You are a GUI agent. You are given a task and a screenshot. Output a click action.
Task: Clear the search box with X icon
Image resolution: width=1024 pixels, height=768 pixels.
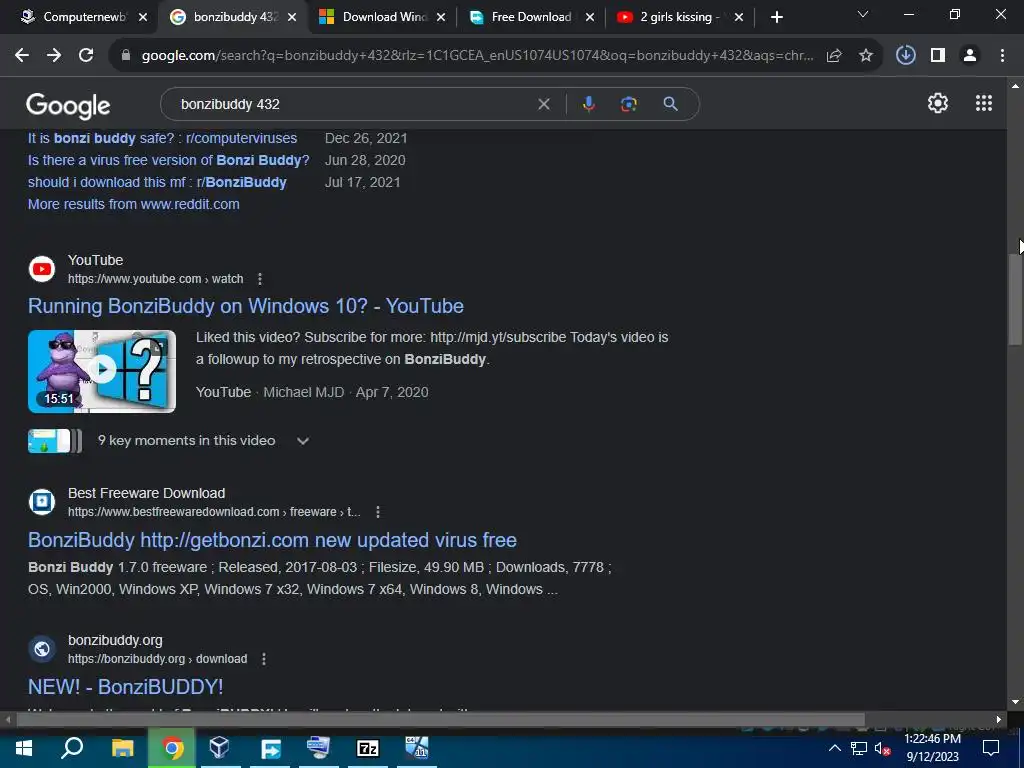pyautogui.click(x=543, y=104)
